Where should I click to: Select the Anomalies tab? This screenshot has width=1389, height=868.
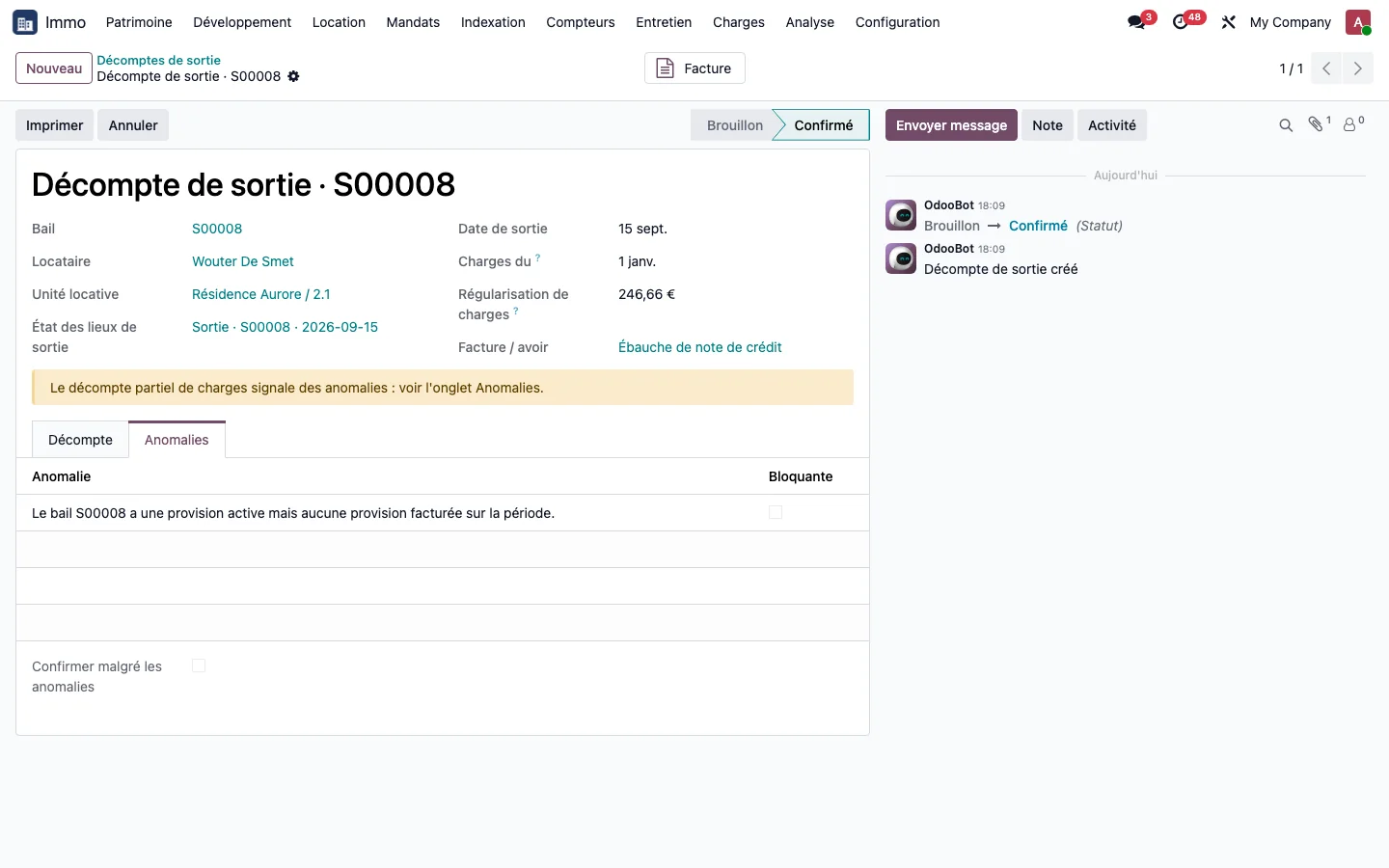point(177,440)
